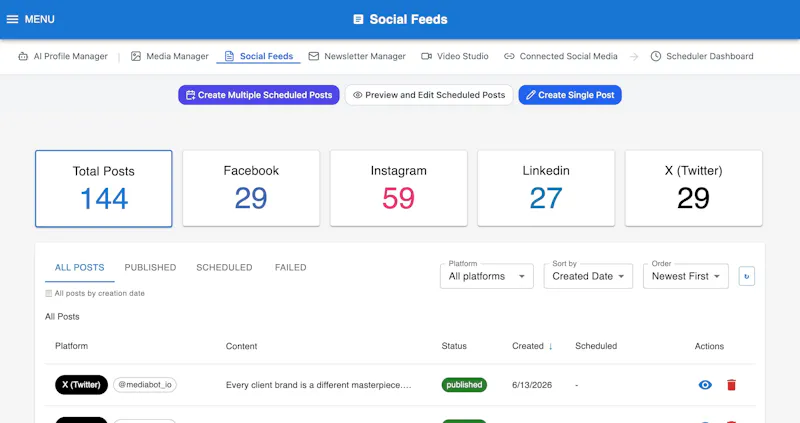Image resolution: width=800 pixels, height=423 pixels.
Task: Click the 6/13/2026 created date cell
Action: [x=532, y=385]
